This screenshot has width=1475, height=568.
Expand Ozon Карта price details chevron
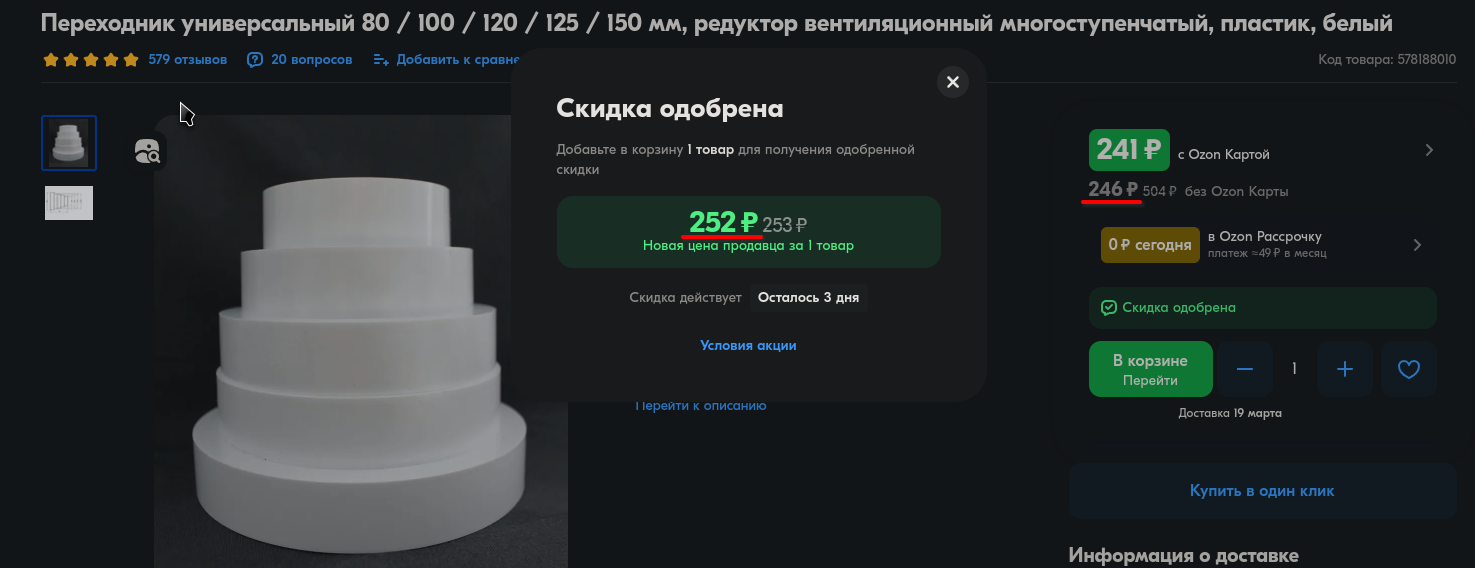click(1429, 150)
